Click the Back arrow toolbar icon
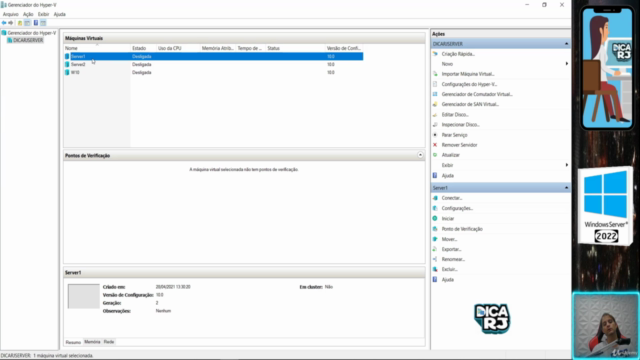 pos(4,23)
